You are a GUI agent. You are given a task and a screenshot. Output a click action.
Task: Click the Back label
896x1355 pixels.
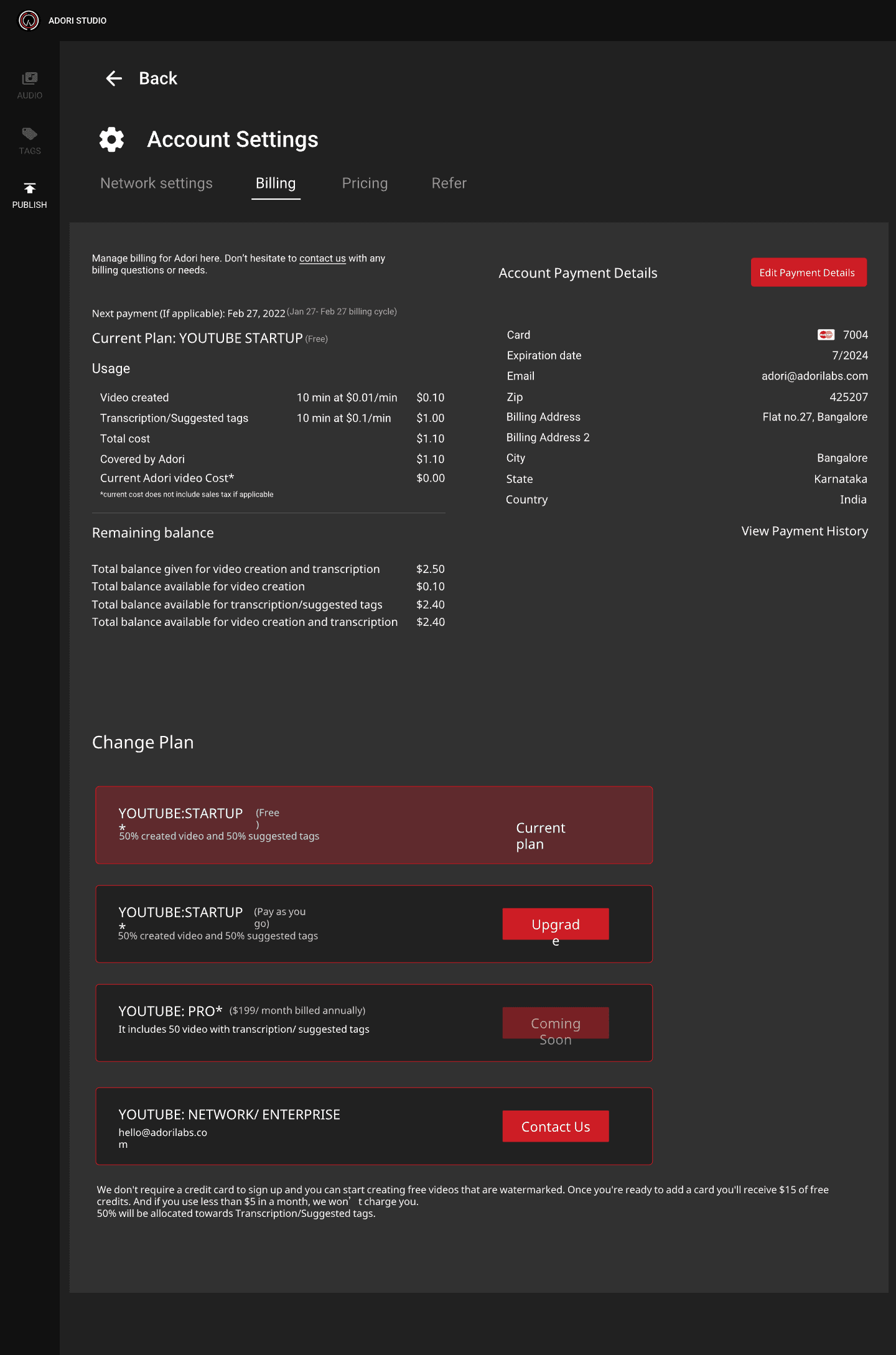tap(158, 78)
